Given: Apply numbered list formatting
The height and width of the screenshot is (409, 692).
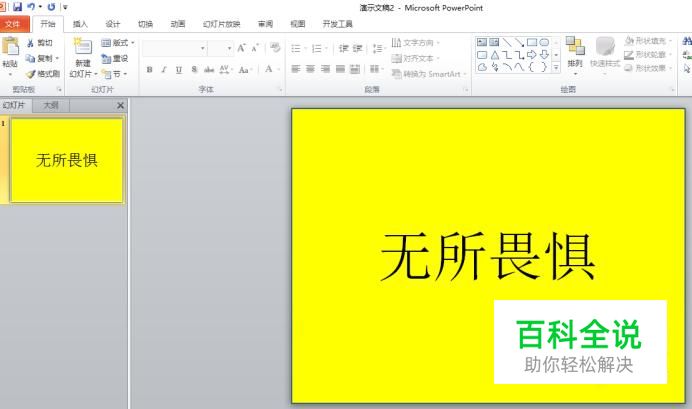Looking at the screenshot, I should point(317,48).
